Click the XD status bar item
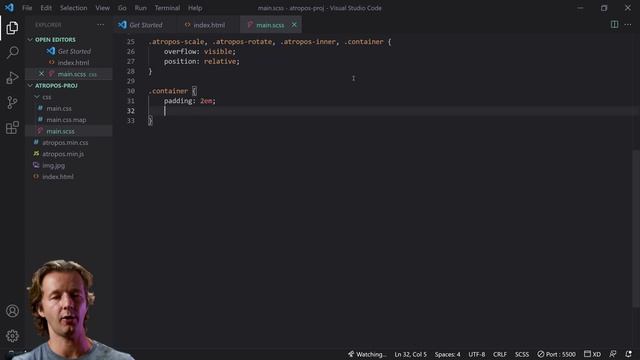Image resolution: width=640 pixels, height=360 pixels. click(592, 354)
